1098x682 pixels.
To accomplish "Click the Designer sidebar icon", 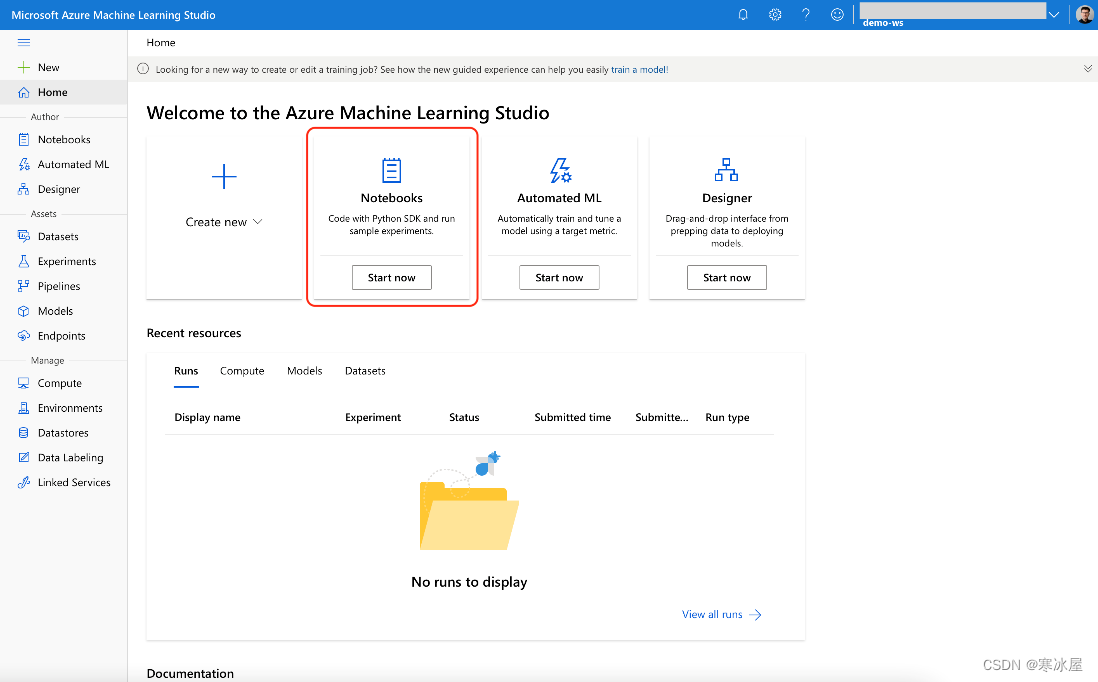I will coord(24,189).
